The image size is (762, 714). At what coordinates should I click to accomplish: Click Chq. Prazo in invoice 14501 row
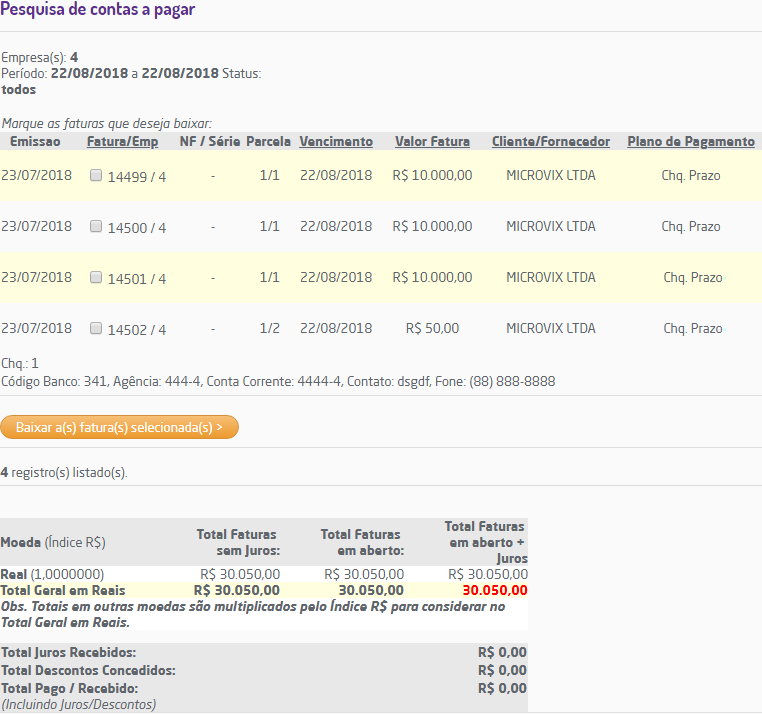point(693,277)
